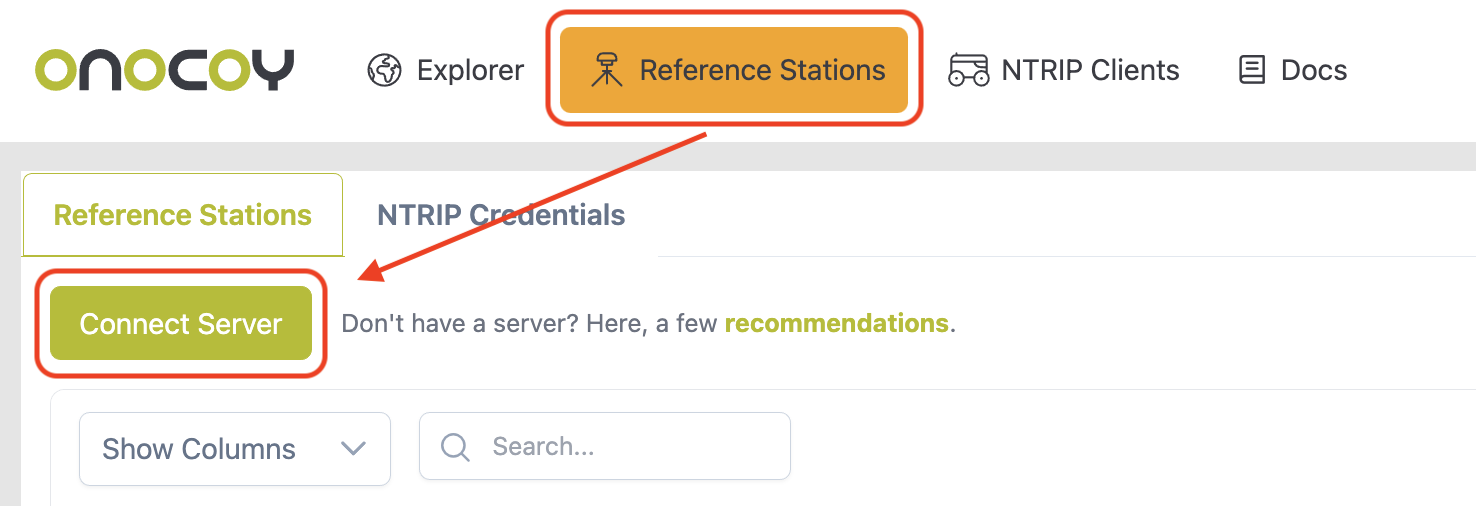Switch to the NTRIP Credentials tab
Screen dimensions: 1476x506
(501, 215)
